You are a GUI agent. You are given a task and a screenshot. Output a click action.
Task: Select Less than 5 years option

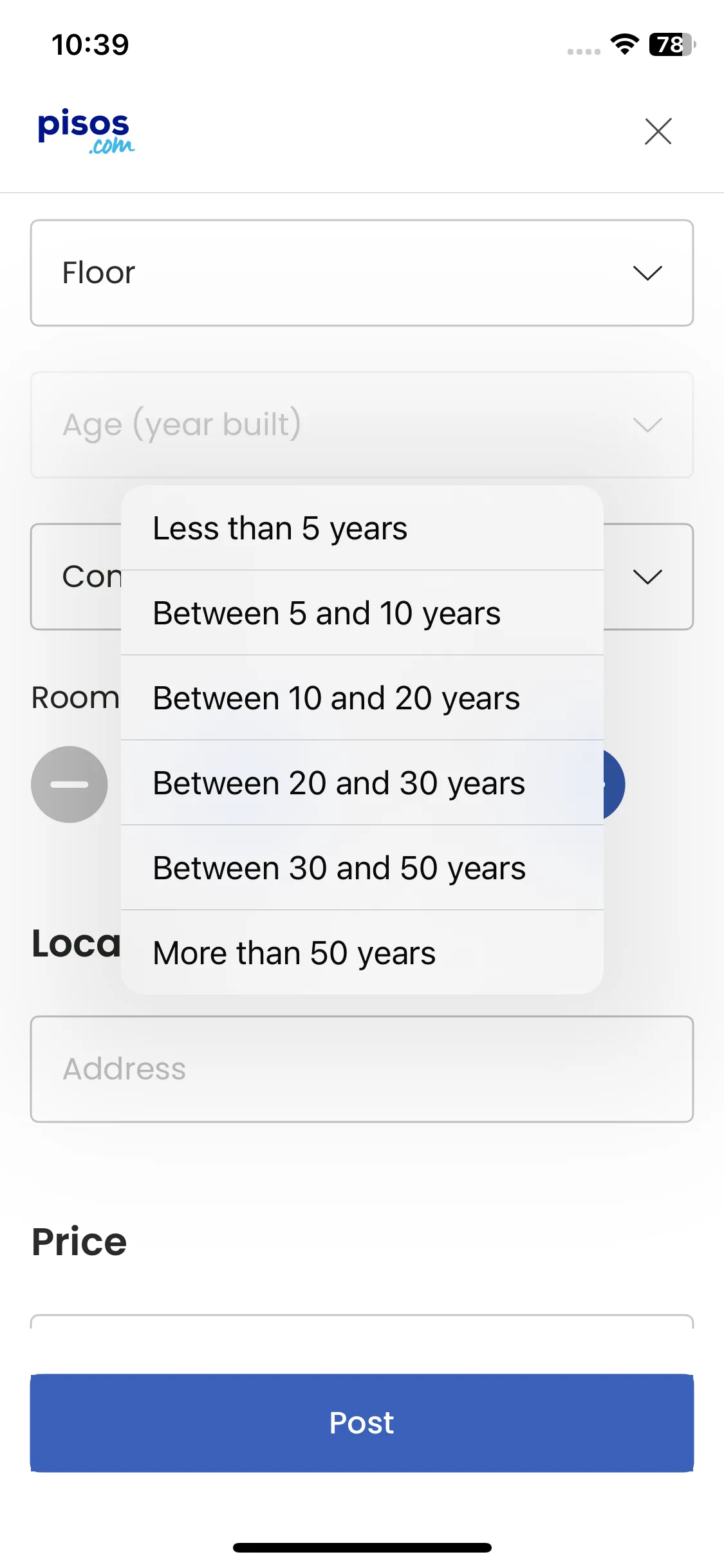tap(362, 528)
